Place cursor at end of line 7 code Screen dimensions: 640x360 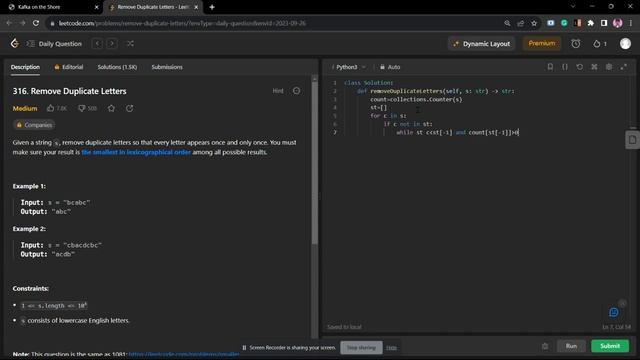pos(519,132)
